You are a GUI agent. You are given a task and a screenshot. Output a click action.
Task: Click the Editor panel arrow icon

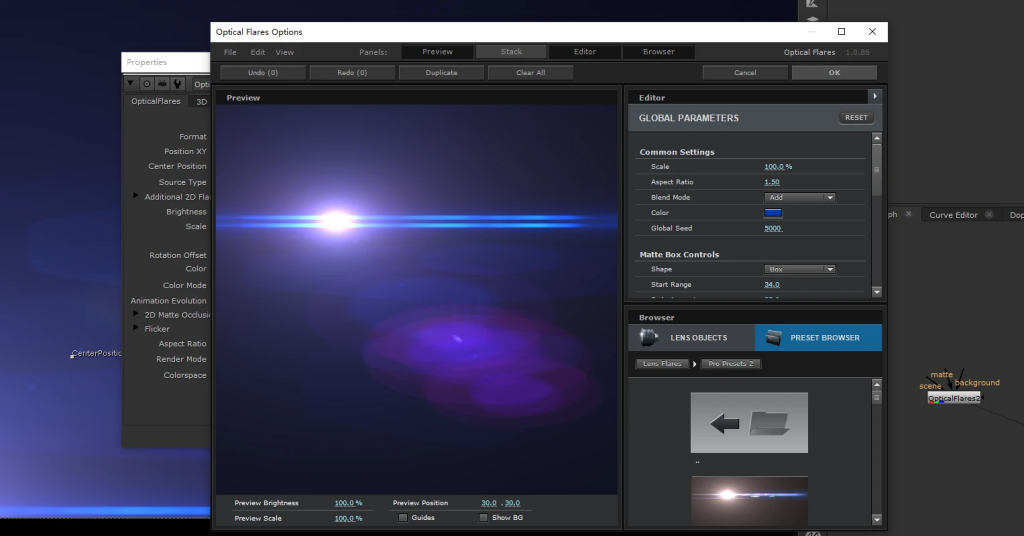click(x=875, y=97)
